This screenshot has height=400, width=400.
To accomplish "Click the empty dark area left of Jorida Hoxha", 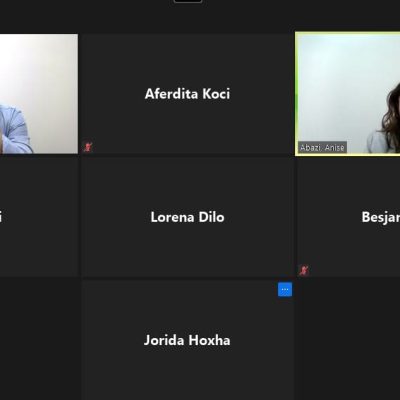I will tap(39, 340).
